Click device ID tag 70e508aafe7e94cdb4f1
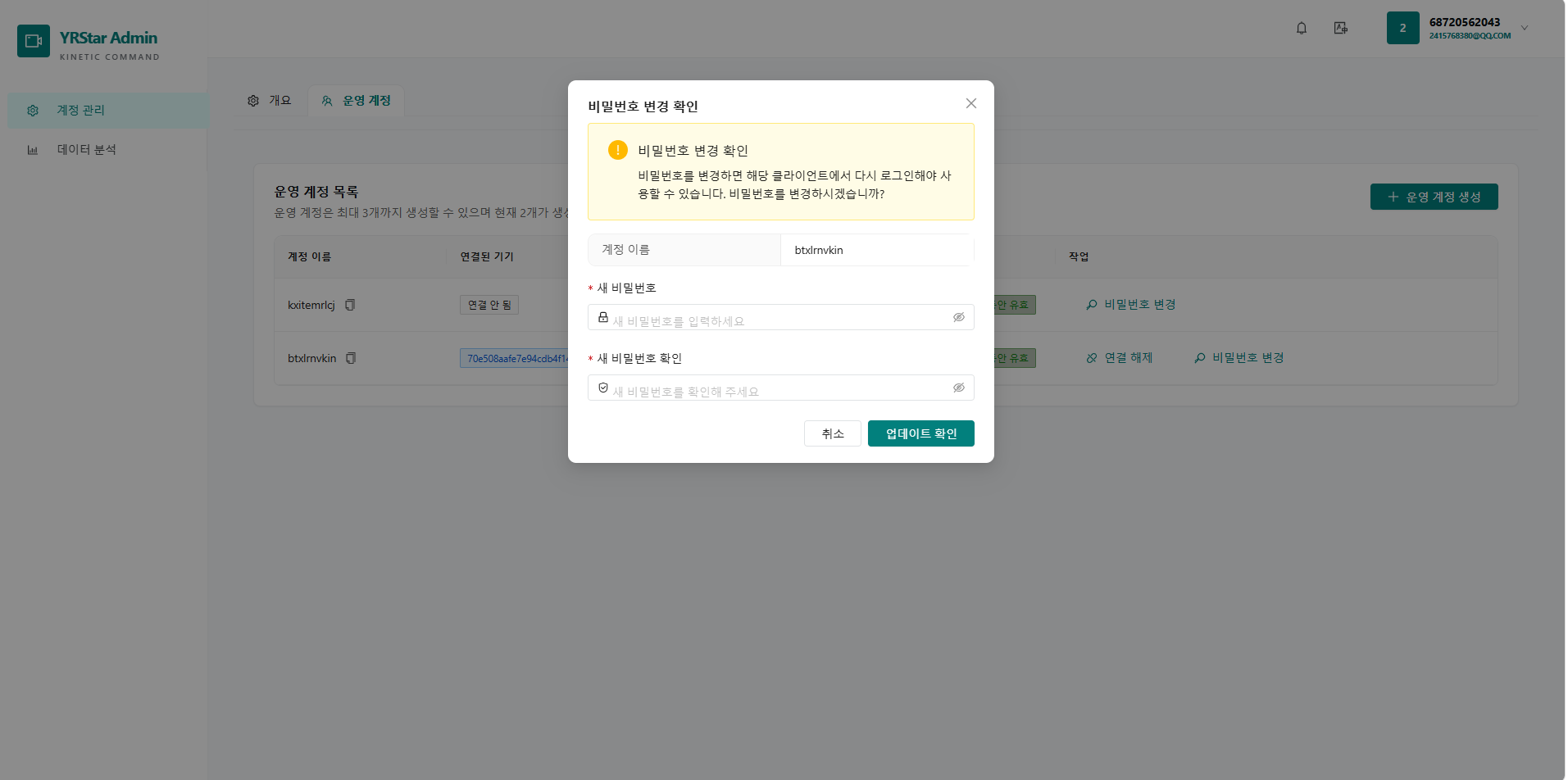 (x=515, y=358)
